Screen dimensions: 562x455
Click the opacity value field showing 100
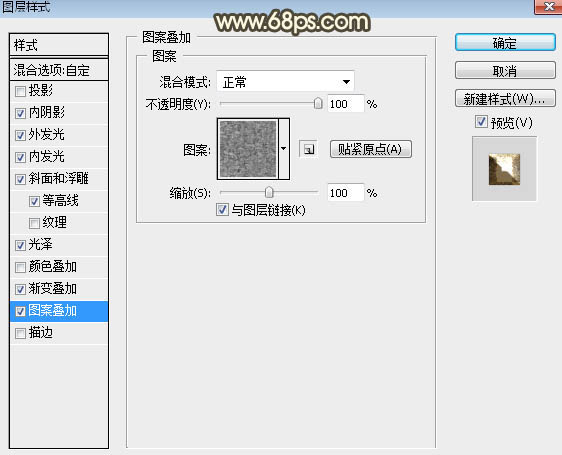(346, 104)
